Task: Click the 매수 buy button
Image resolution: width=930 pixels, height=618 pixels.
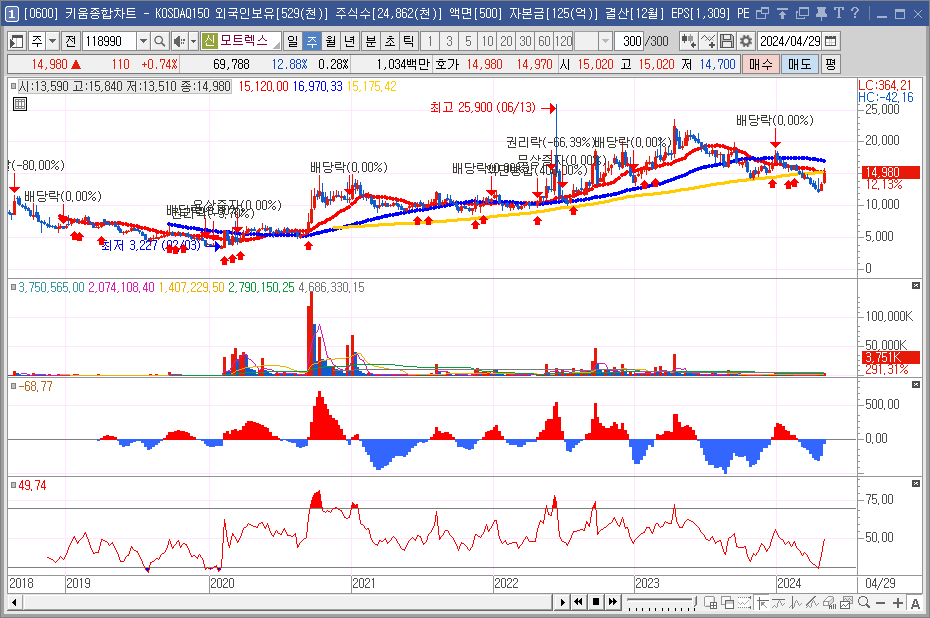Action: pyautogui.click(x=761, y=64)
